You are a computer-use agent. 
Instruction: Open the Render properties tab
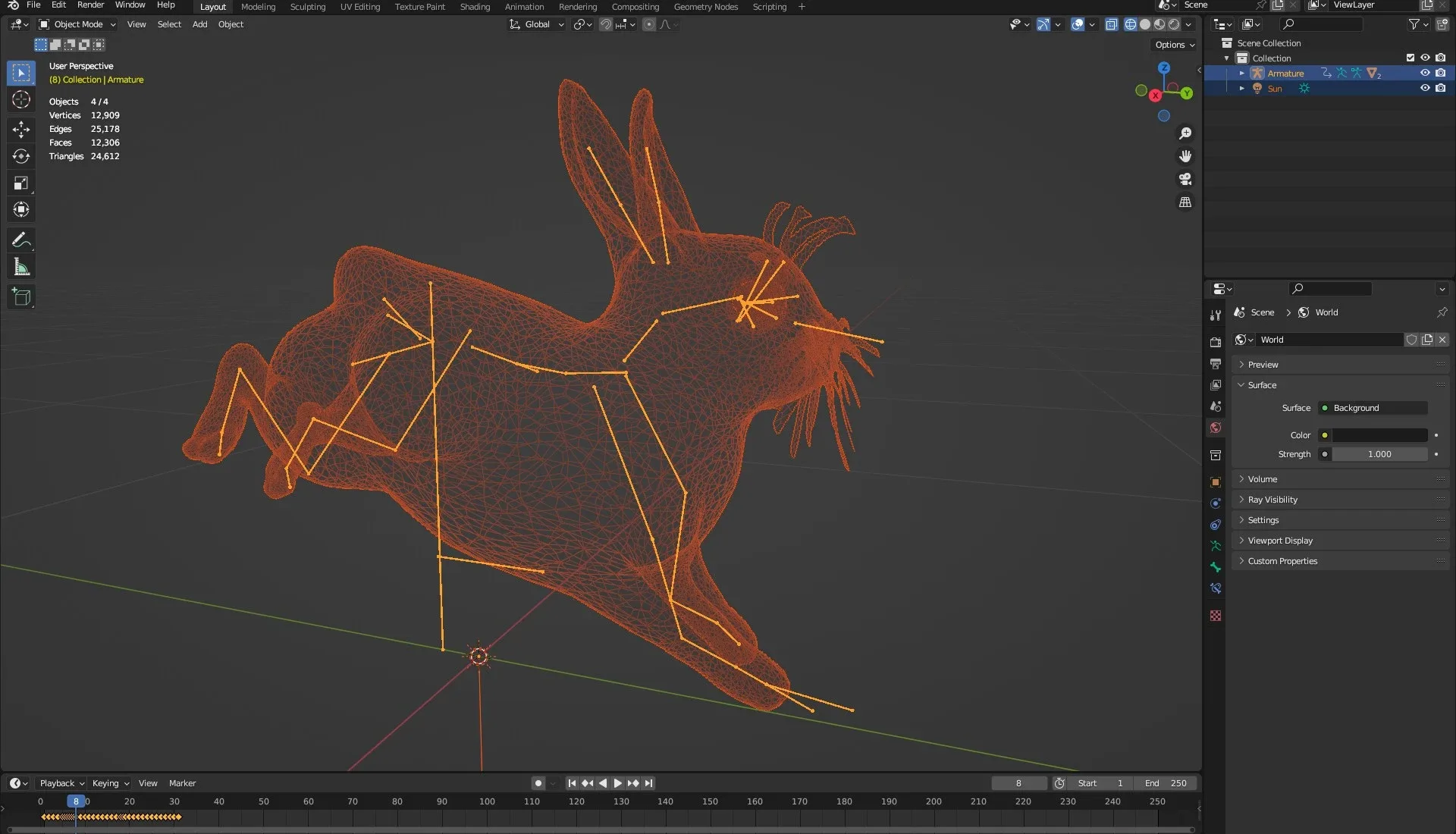click(1216, 342)
